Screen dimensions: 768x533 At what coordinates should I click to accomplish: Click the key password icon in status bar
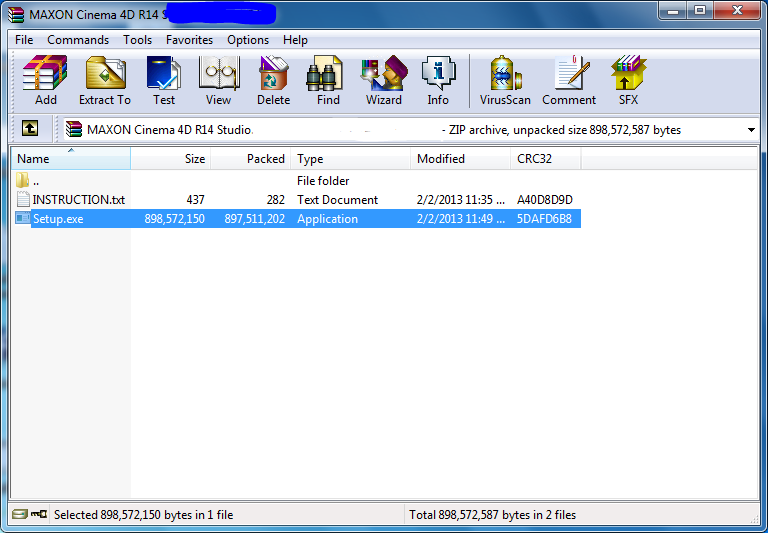tap(39, 514)
